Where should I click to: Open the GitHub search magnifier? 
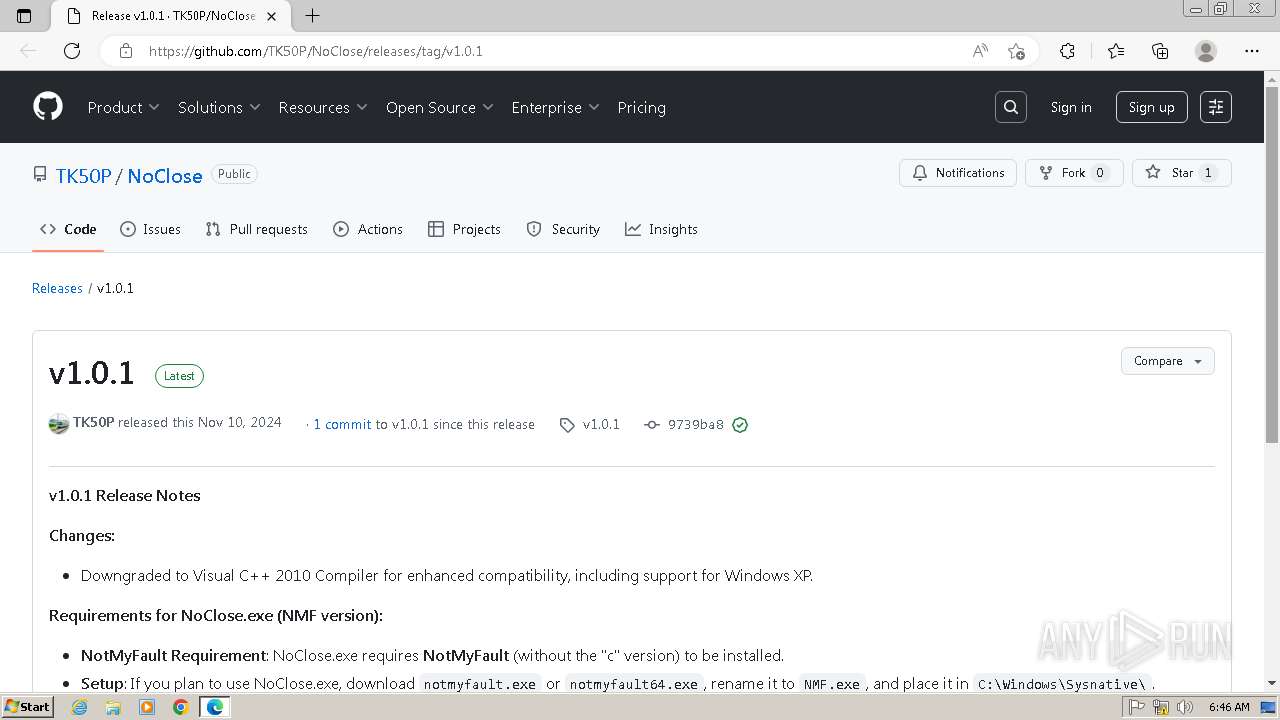[1011, 107]
